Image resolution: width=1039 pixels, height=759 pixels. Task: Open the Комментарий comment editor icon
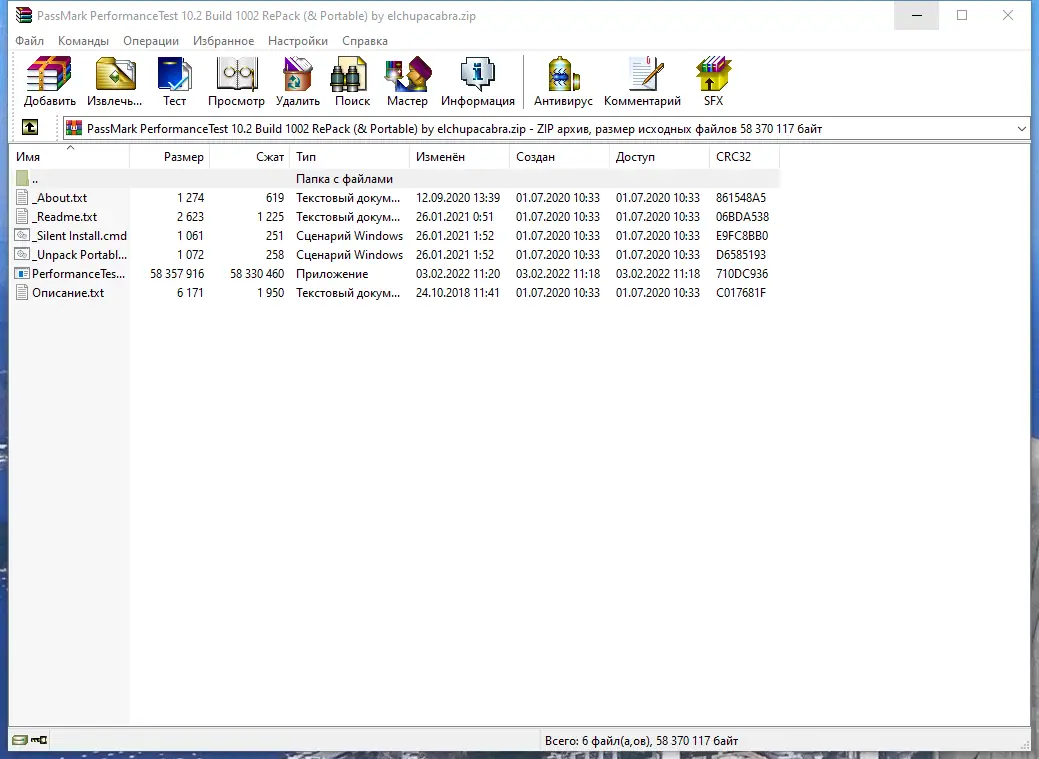642,80
